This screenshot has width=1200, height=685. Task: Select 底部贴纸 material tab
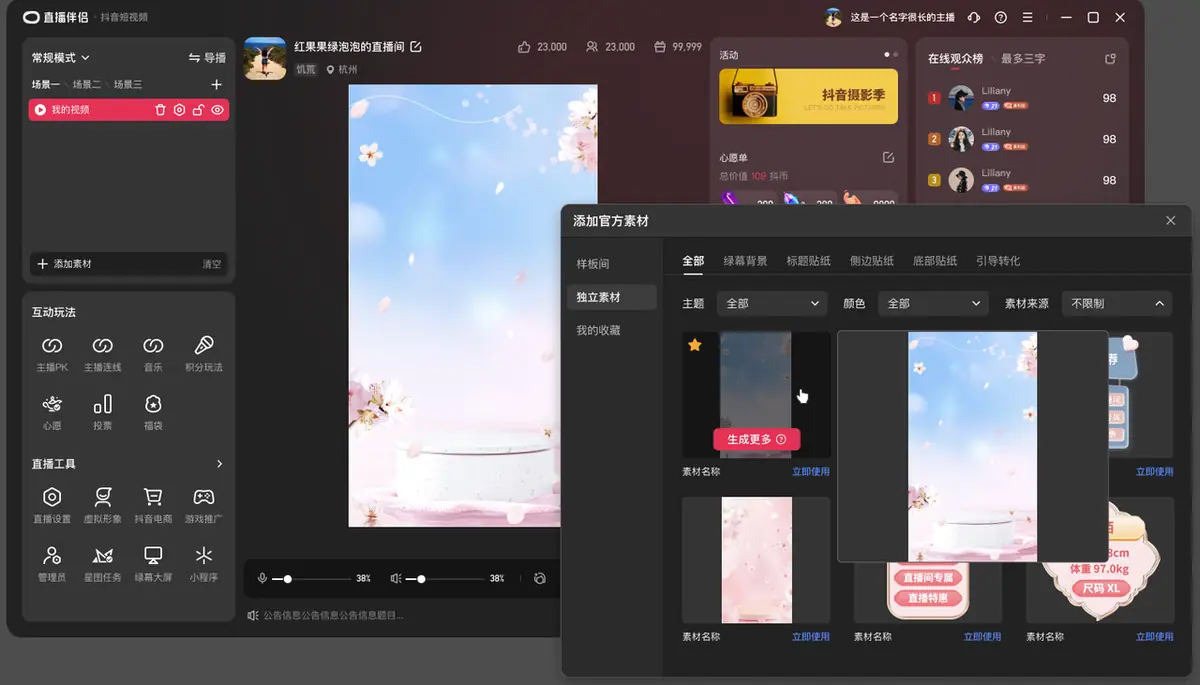(935, 261)
